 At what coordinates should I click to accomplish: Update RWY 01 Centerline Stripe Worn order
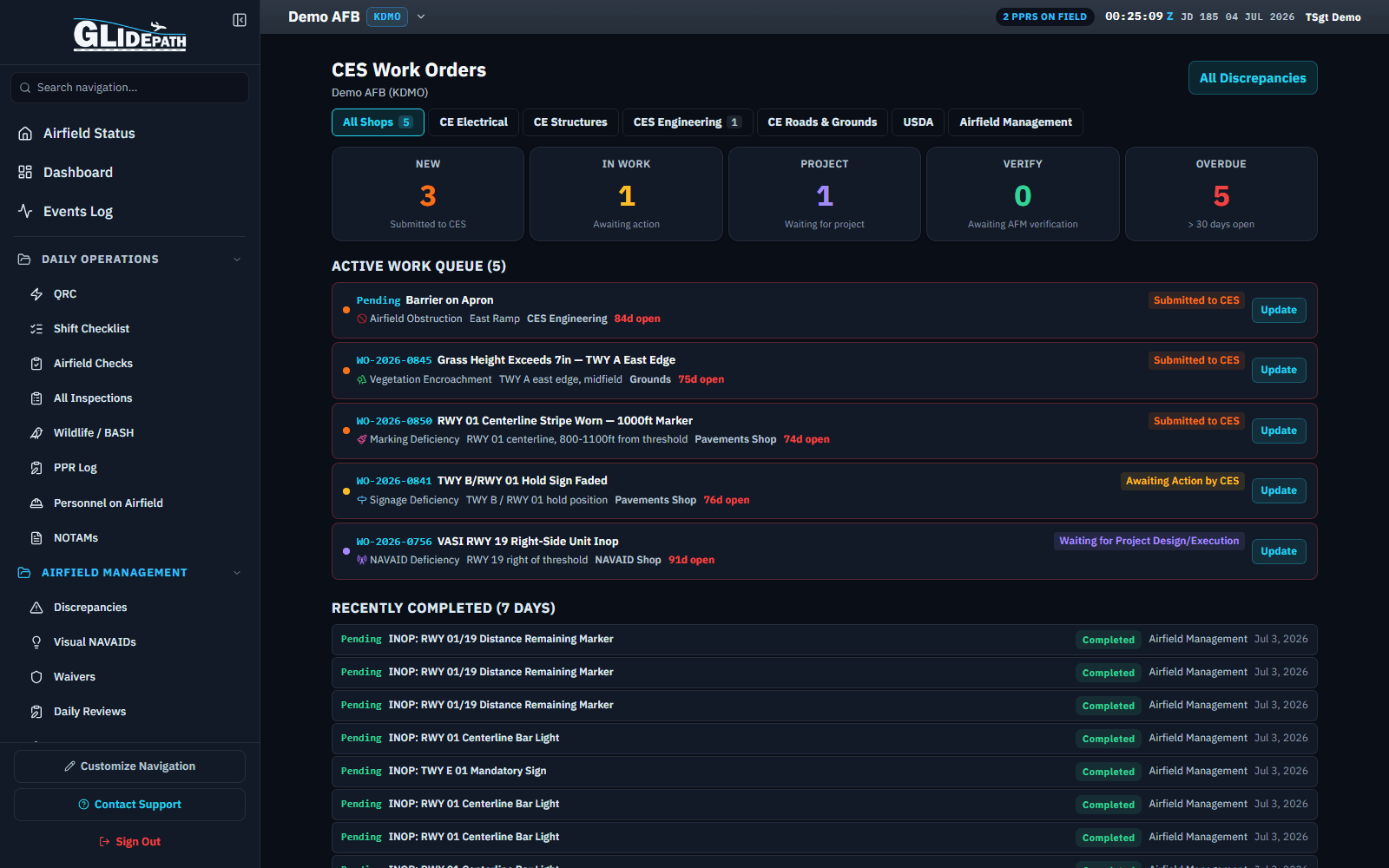coord(1279,431)
